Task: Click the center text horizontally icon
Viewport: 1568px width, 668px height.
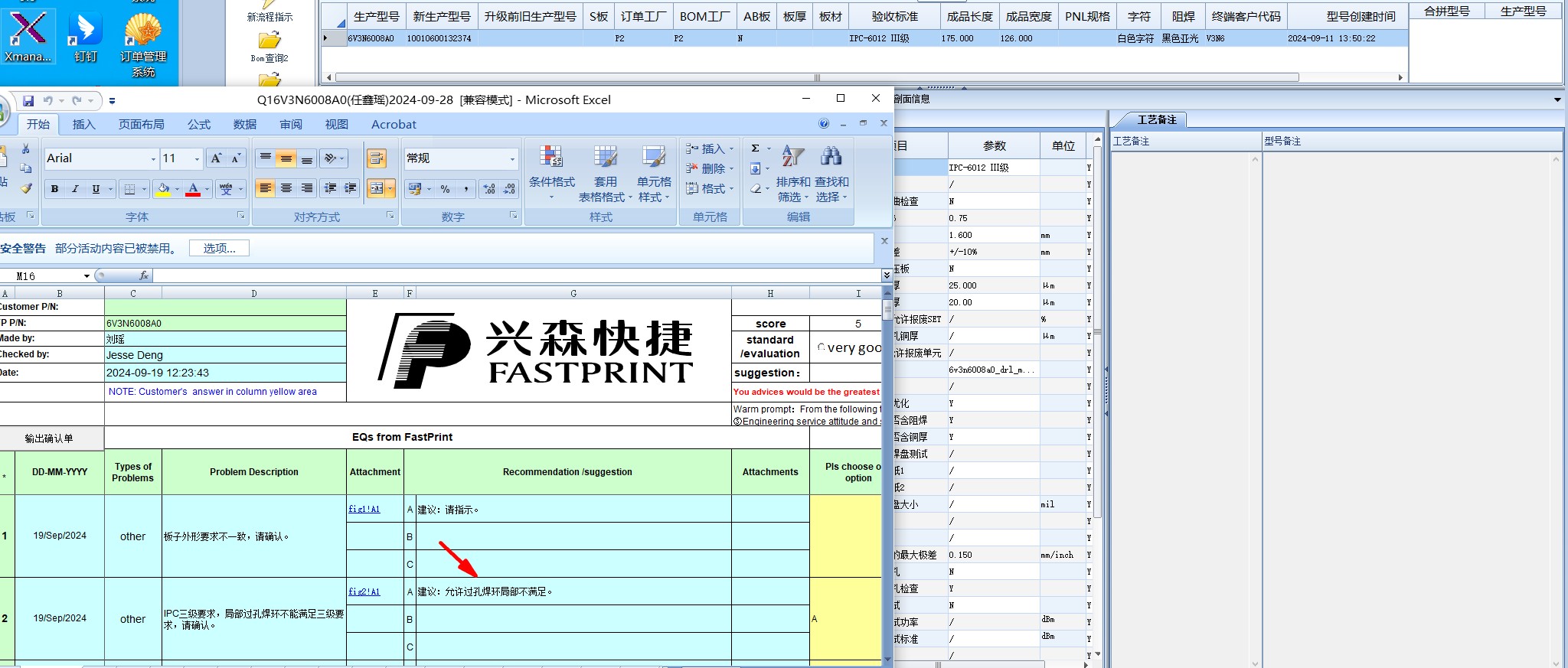Action: pyautogui.click(x=286, y=188)
